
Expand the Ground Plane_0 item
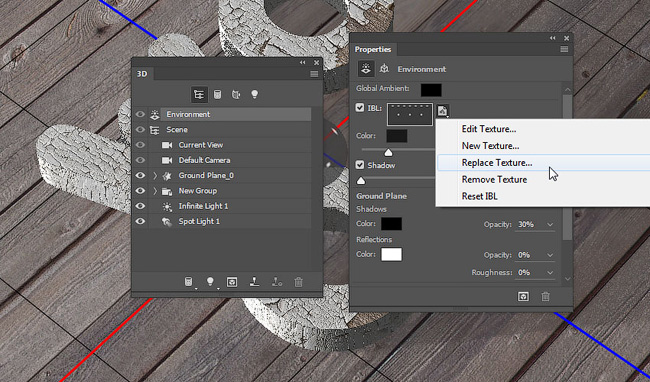pyautogui.click(x=155, y=176)
